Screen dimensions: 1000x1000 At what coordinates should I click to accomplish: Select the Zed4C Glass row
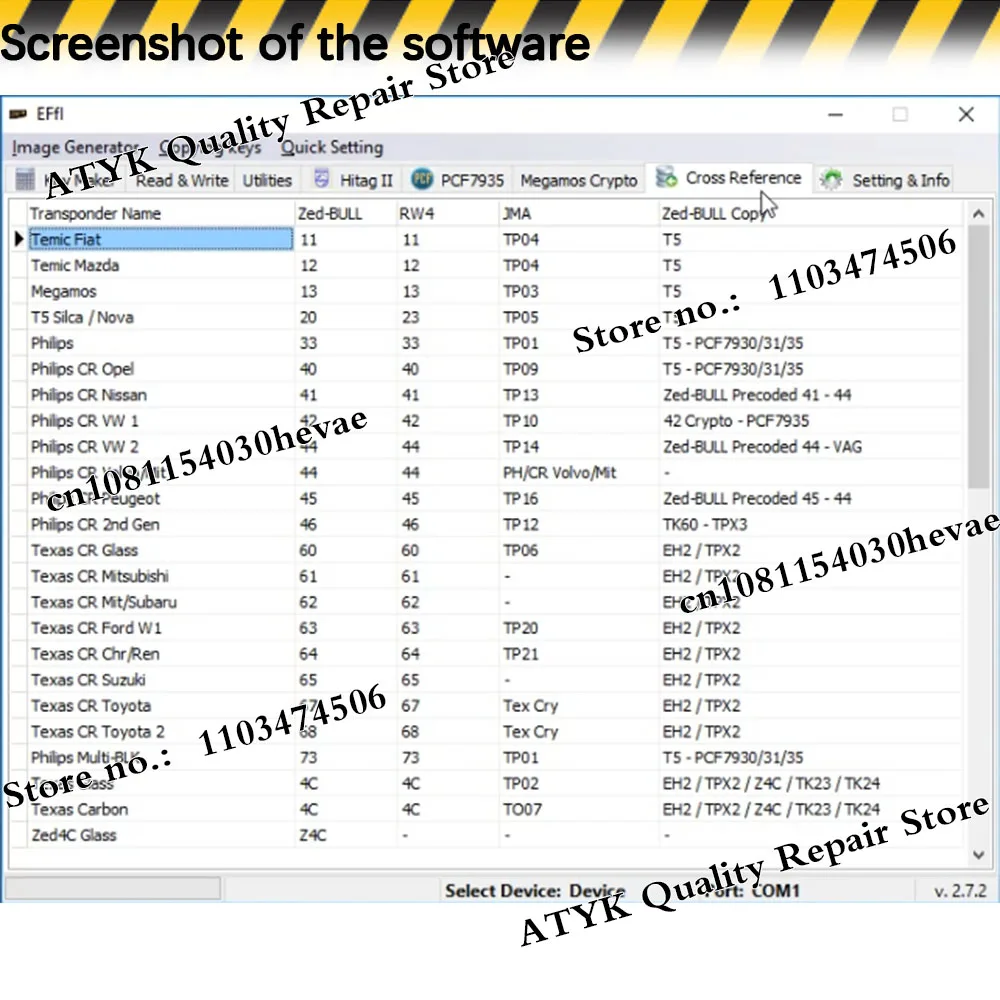pyautogui.click(x=486, y=835)
